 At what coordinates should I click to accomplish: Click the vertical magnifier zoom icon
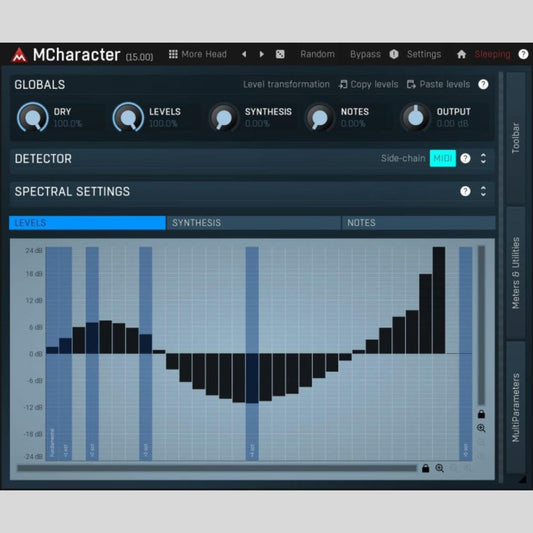481,428
